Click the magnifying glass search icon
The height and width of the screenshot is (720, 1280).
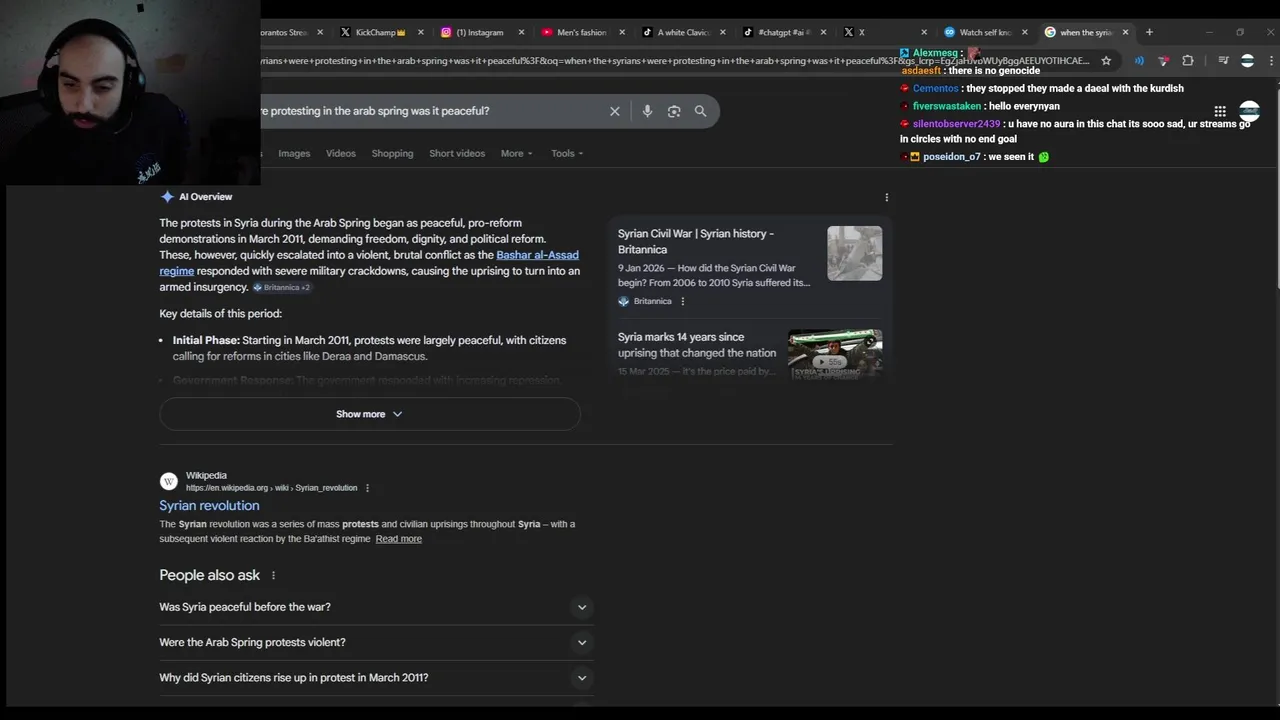coord(700,111)
